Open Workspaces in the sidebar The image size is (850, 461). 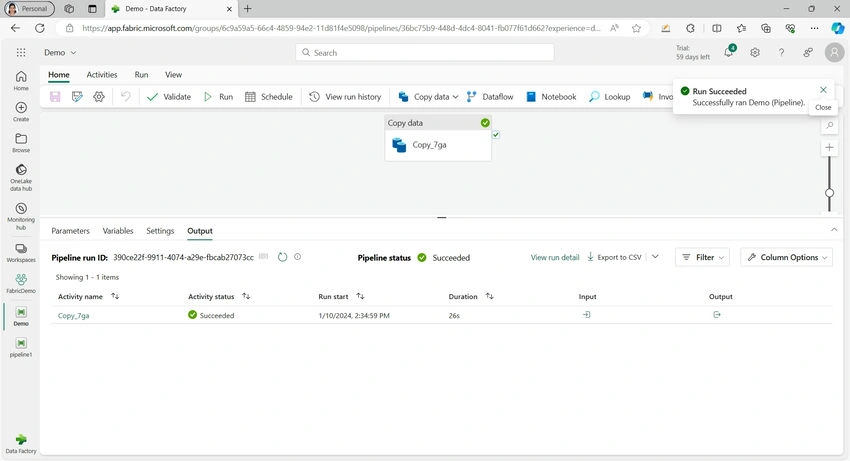point(21,253)
